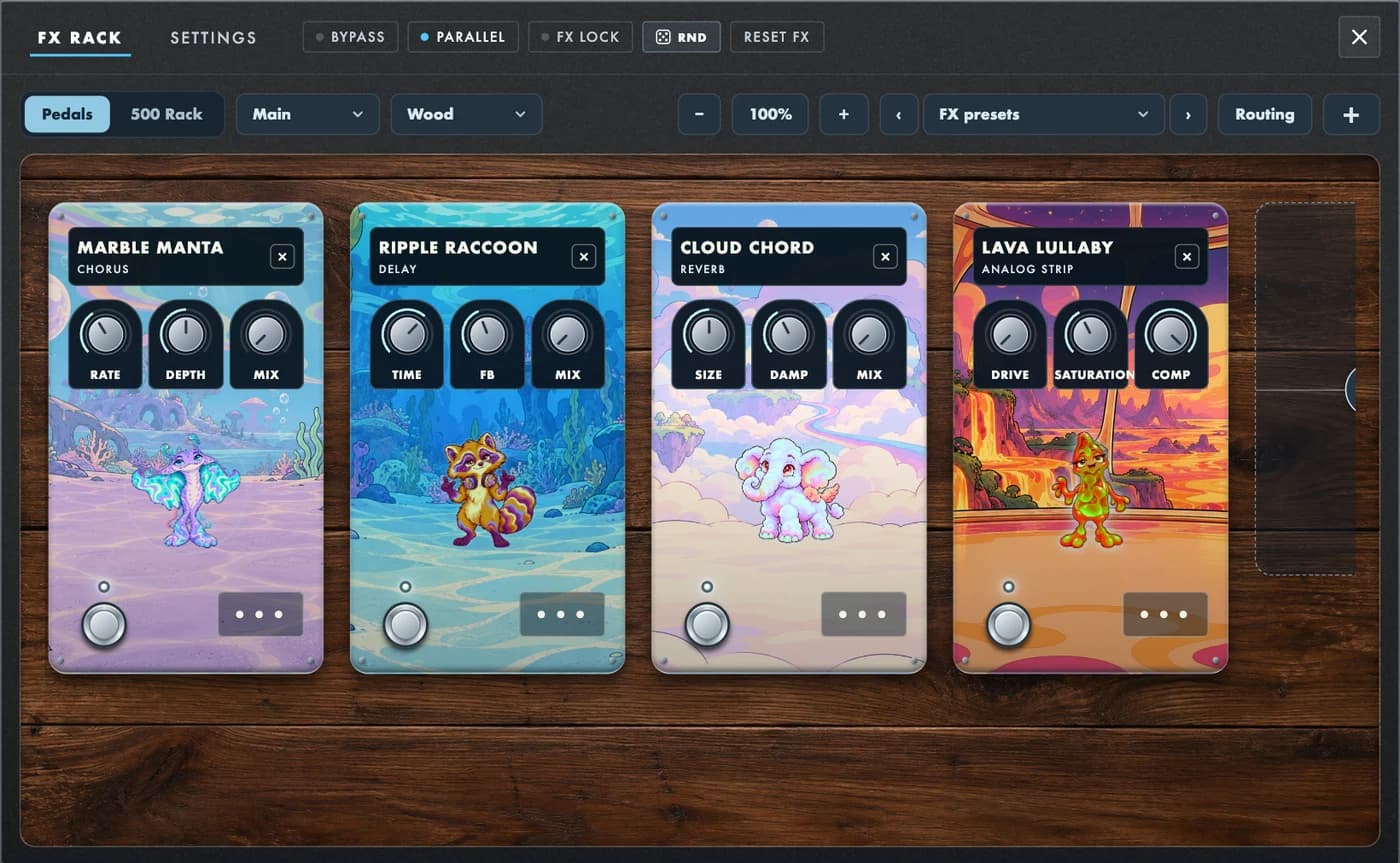The image size is (1400, 863).
Task: Click the Reset FX button
Action: [777, 37]
